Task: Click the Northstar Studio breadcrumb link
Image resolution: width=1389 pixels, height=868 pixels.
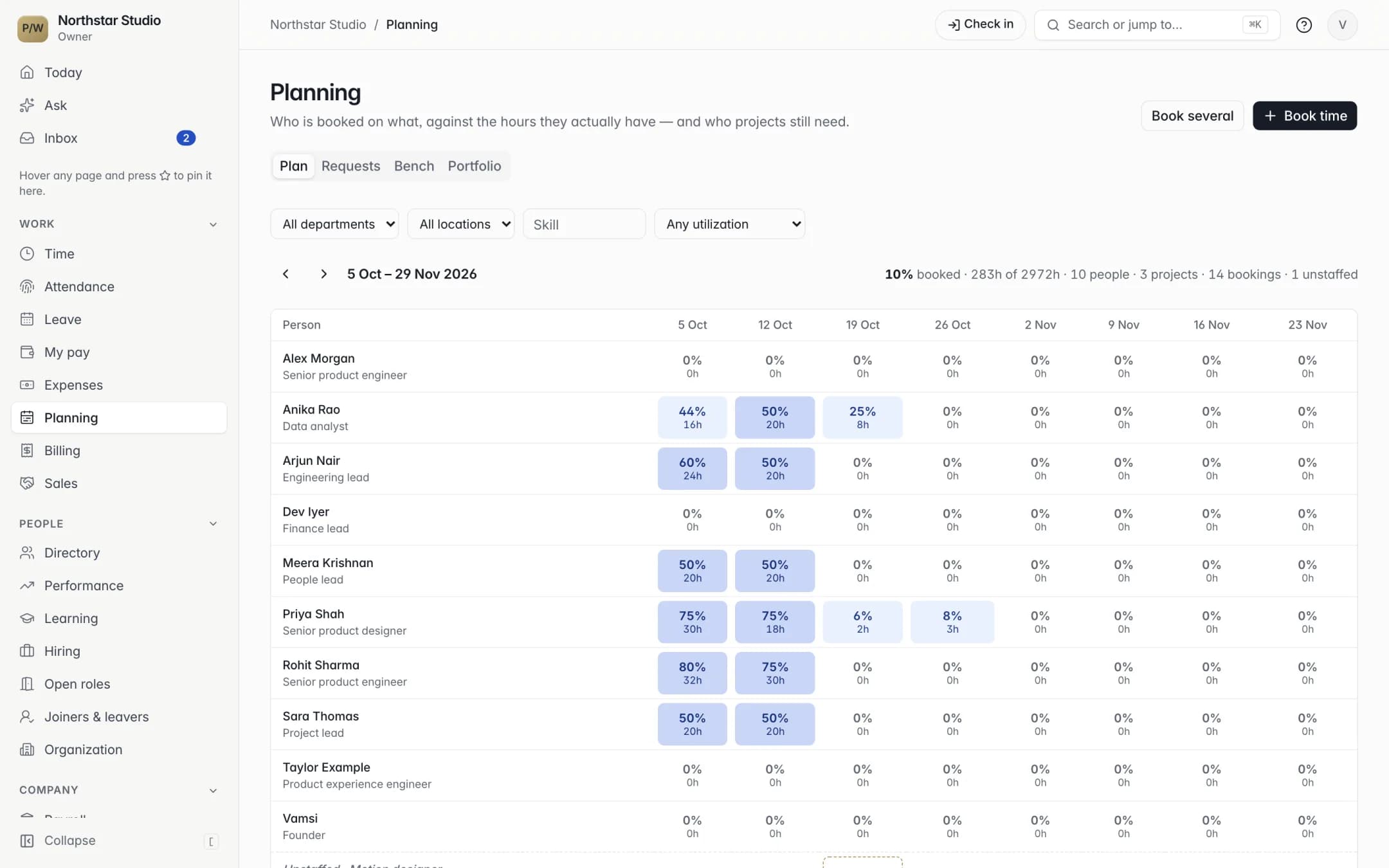Action: (x=318, y=24)
